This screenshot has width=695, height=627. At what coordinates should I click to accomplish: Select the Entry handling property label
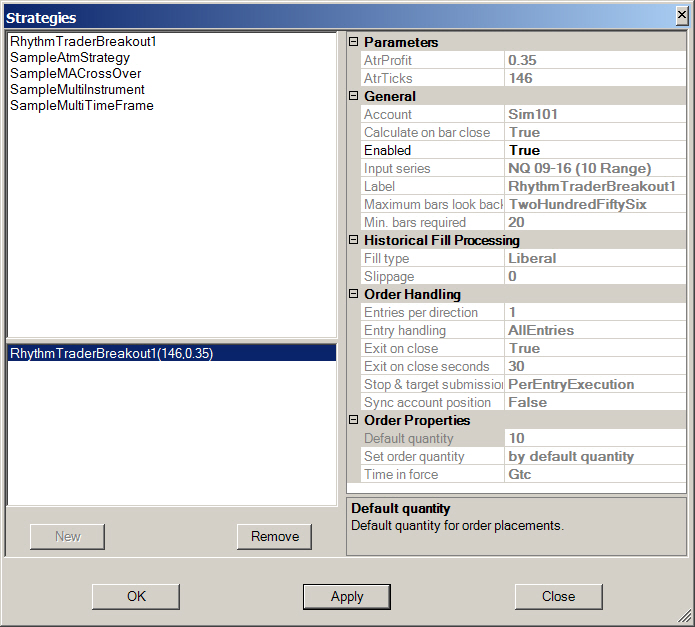[x=432, y=330]
